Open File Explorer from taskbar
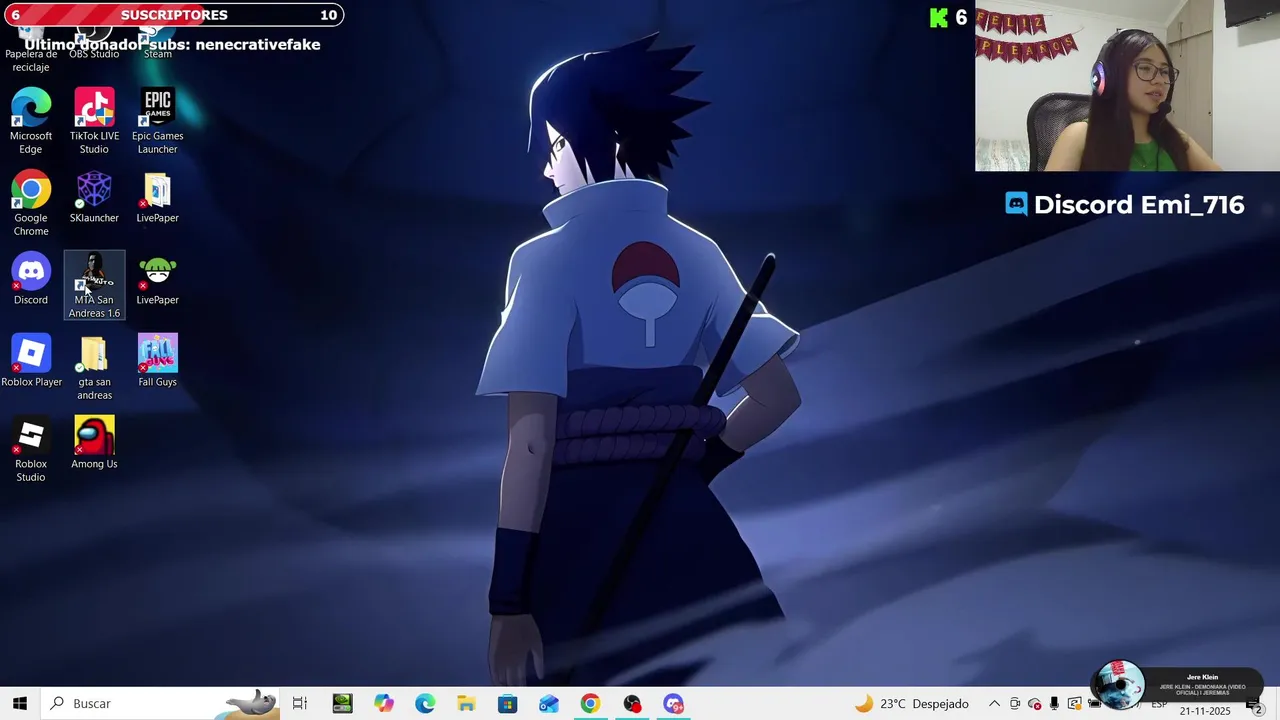This screenshot has height=720, width=1280. 466,703
